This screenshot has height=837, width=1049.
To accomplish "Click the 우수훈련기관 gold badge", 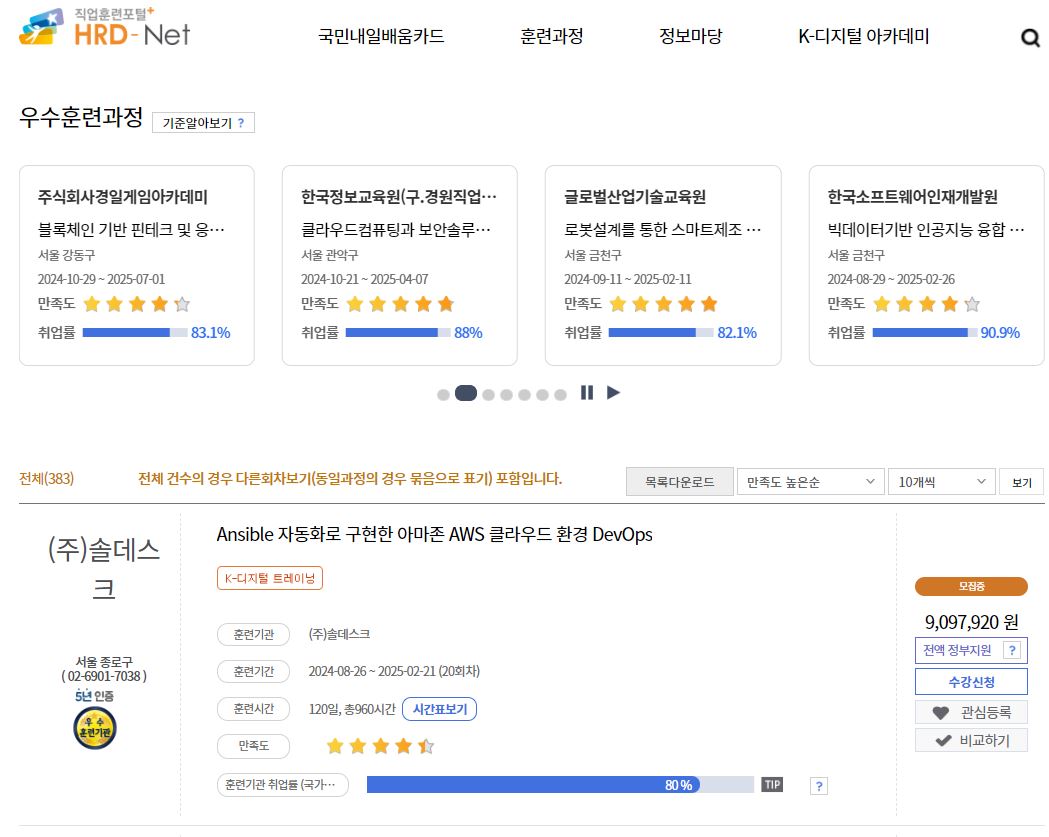I will click(95, 728).
